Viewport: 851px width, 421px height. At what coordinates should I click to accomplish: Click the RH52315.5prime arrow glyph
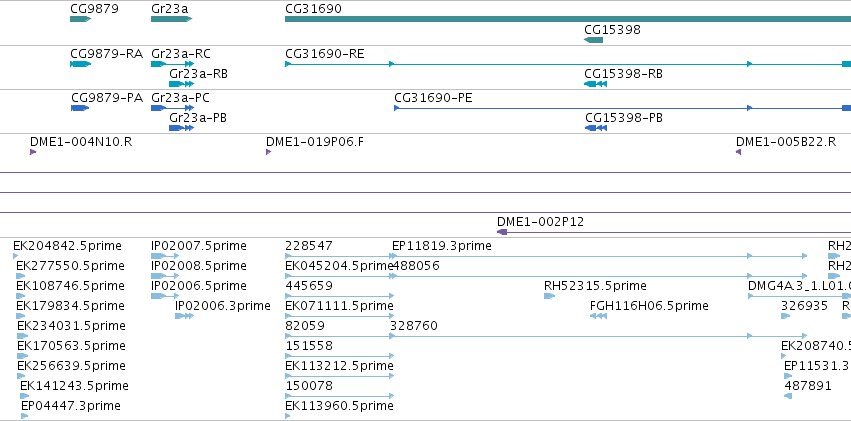tap(549, 296)
